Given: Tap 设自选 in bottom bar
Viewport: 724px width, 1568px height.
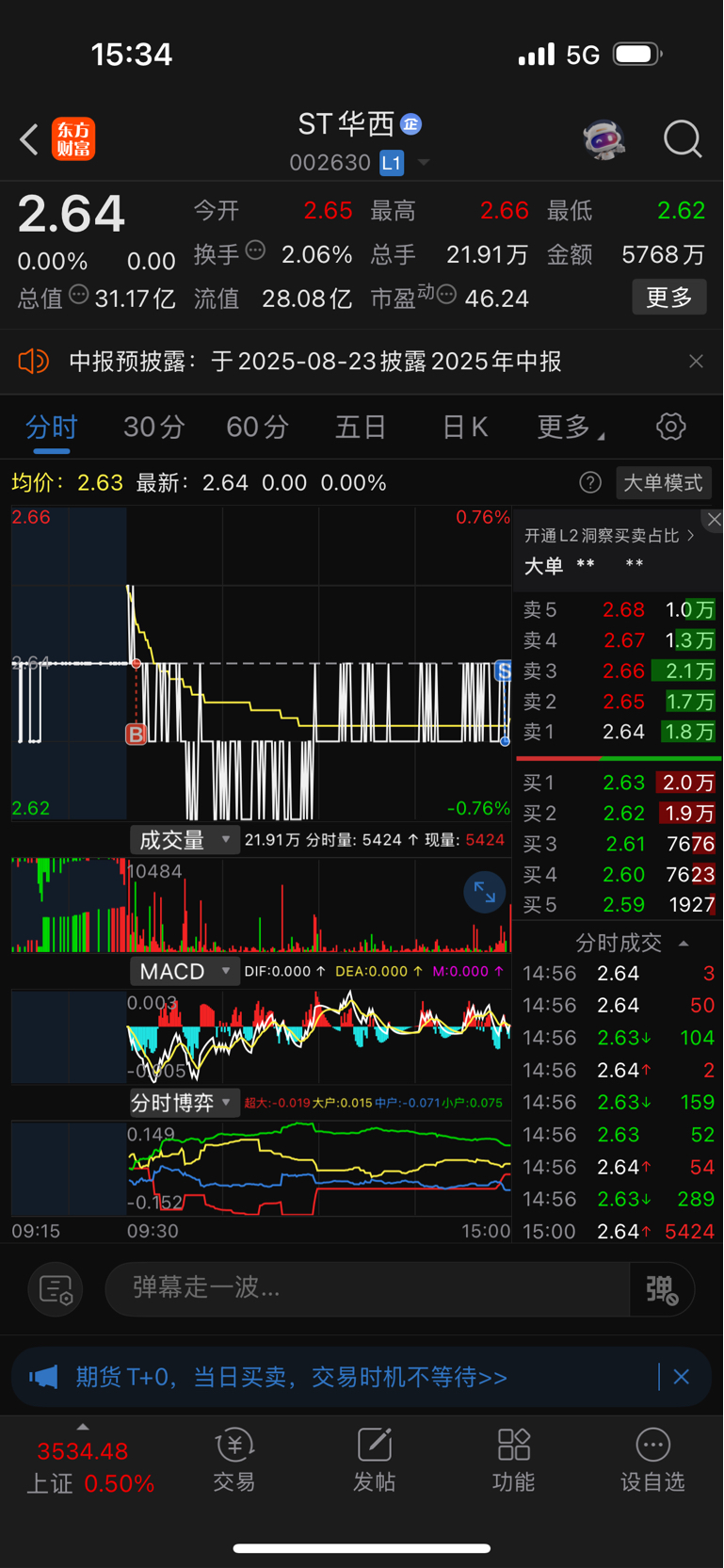Looking at the screenshot, I should point(652,1461).
